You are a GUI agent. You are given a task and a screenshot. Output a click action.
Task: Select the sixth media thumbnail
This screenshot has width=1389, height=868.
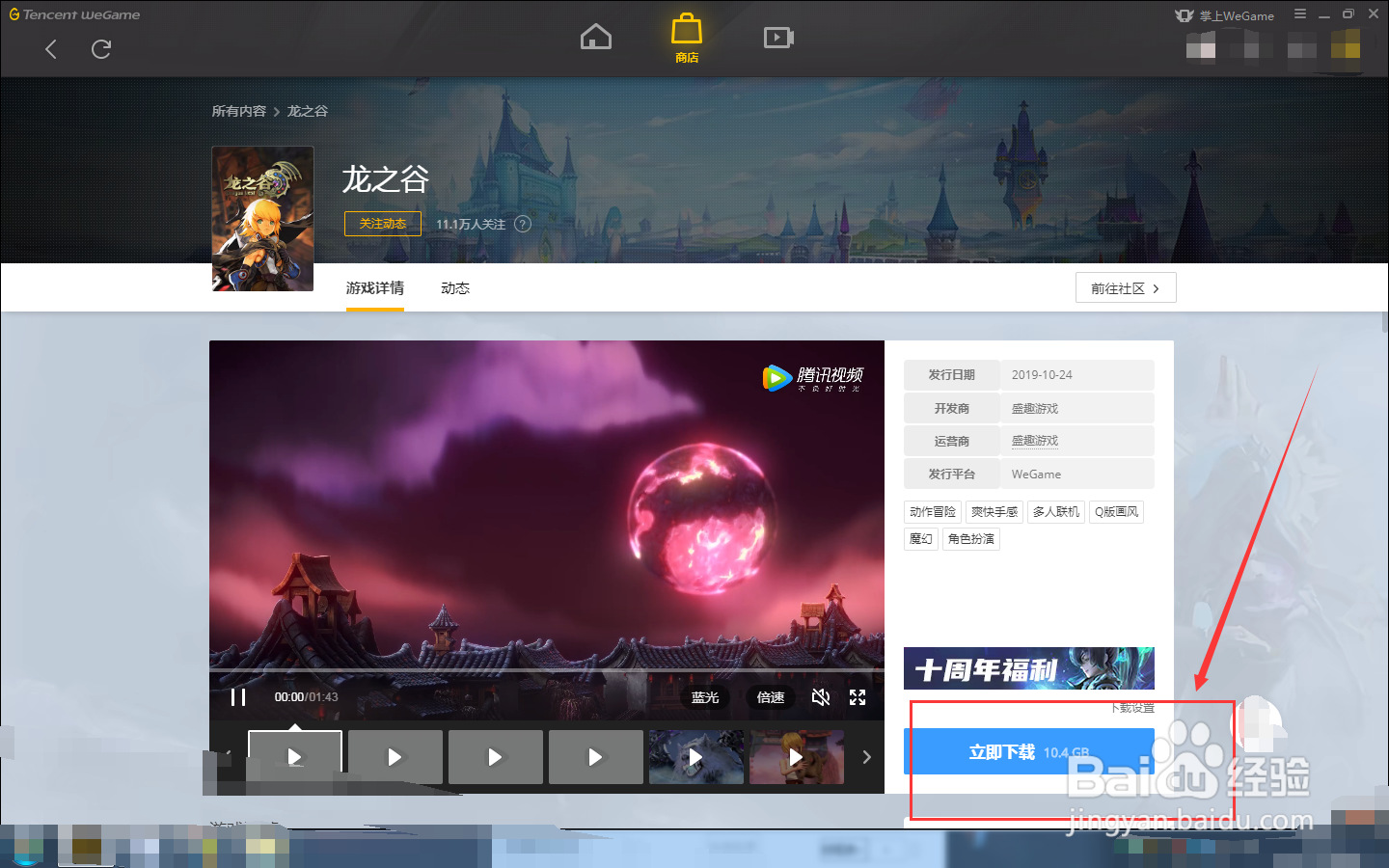[797, 757]
